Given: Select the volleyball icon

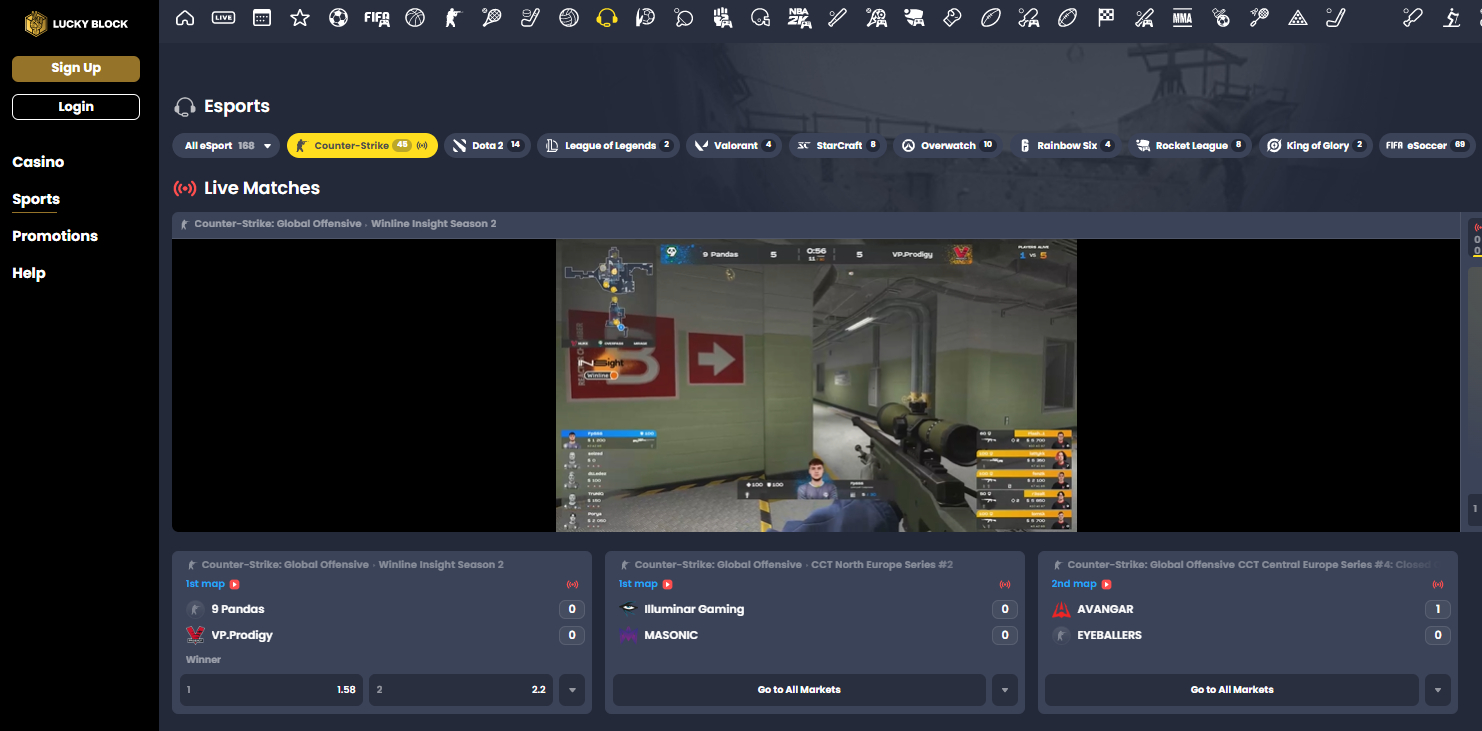Looking at the screenshot, I should point(569,17).
